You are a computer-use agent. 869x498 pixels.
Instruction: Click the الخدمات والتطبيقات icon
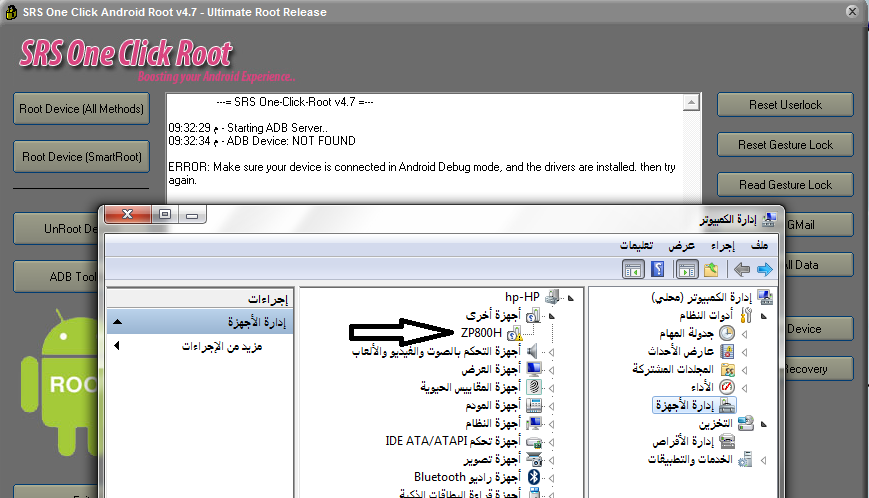click(745, 459)
